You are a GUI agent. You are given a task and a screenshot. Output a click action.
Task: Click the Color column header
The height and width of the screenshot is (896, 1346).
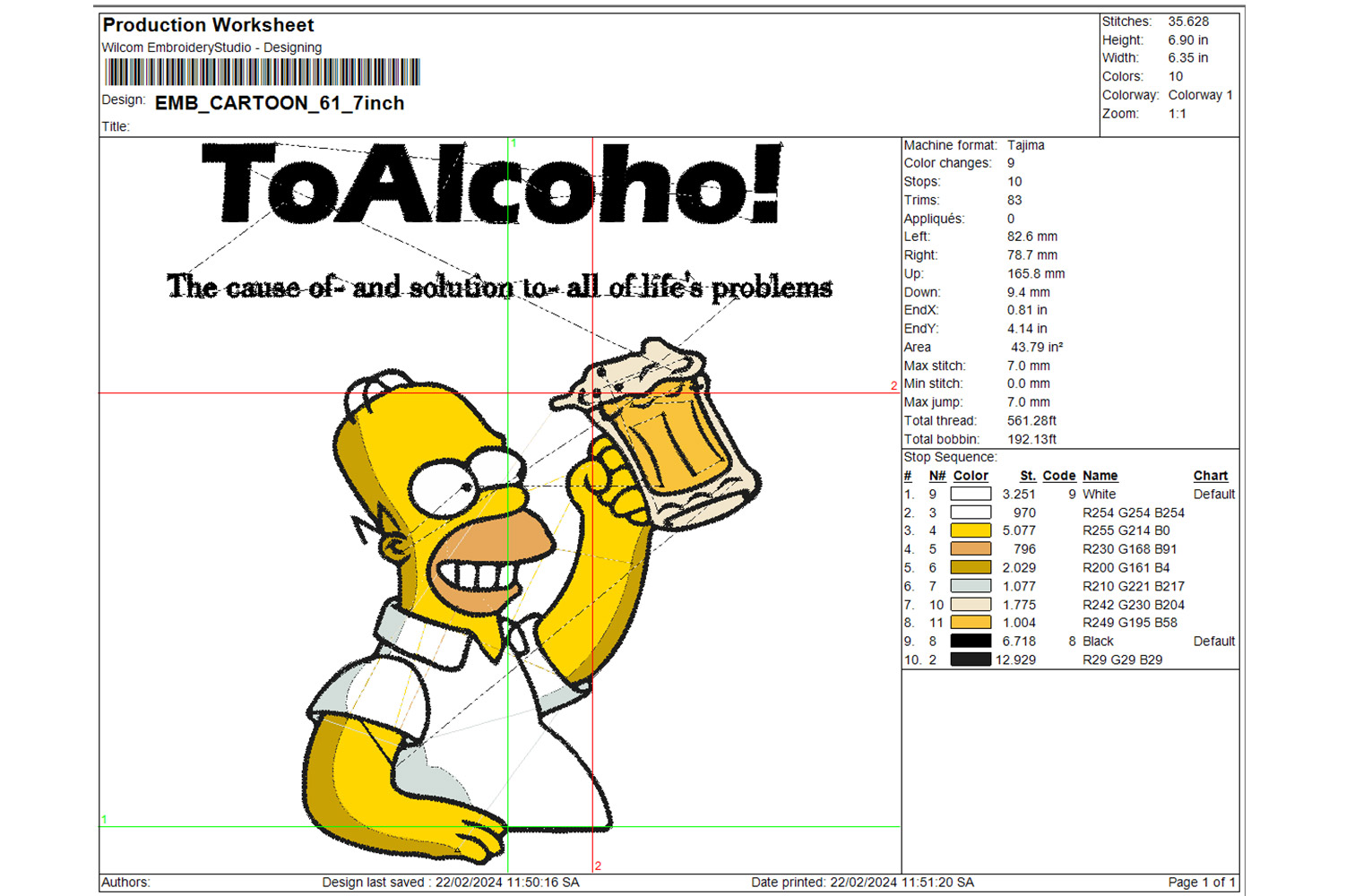[971, 476]
